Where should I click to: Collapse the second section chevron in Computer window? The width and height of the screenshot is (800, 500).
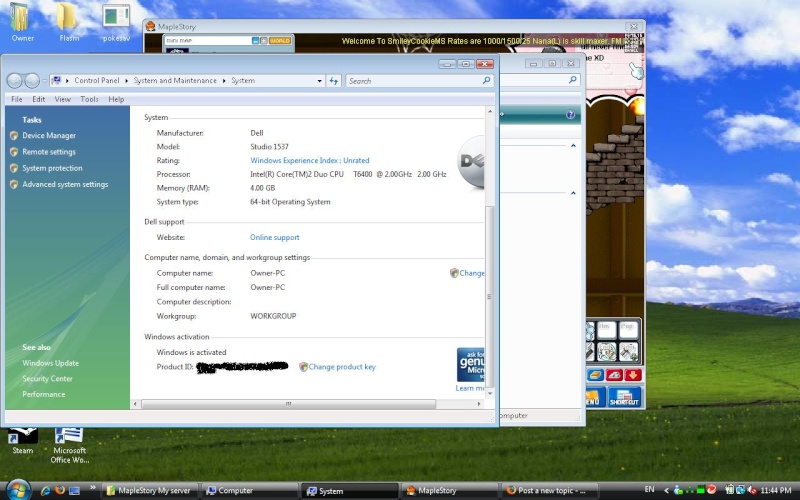tap(573, 193)
